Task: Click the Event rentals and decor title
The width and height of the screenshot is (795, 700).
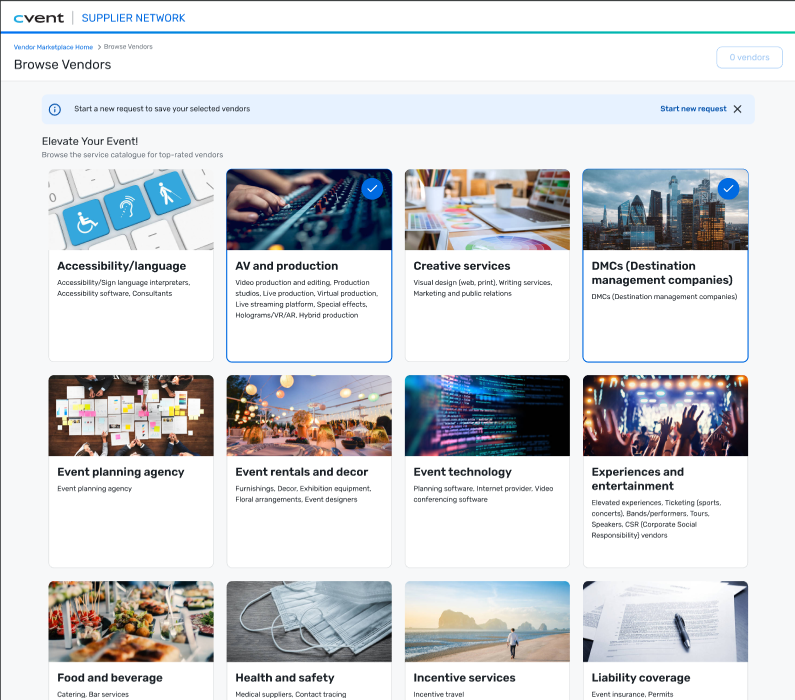Action: (x=302, y=472)
